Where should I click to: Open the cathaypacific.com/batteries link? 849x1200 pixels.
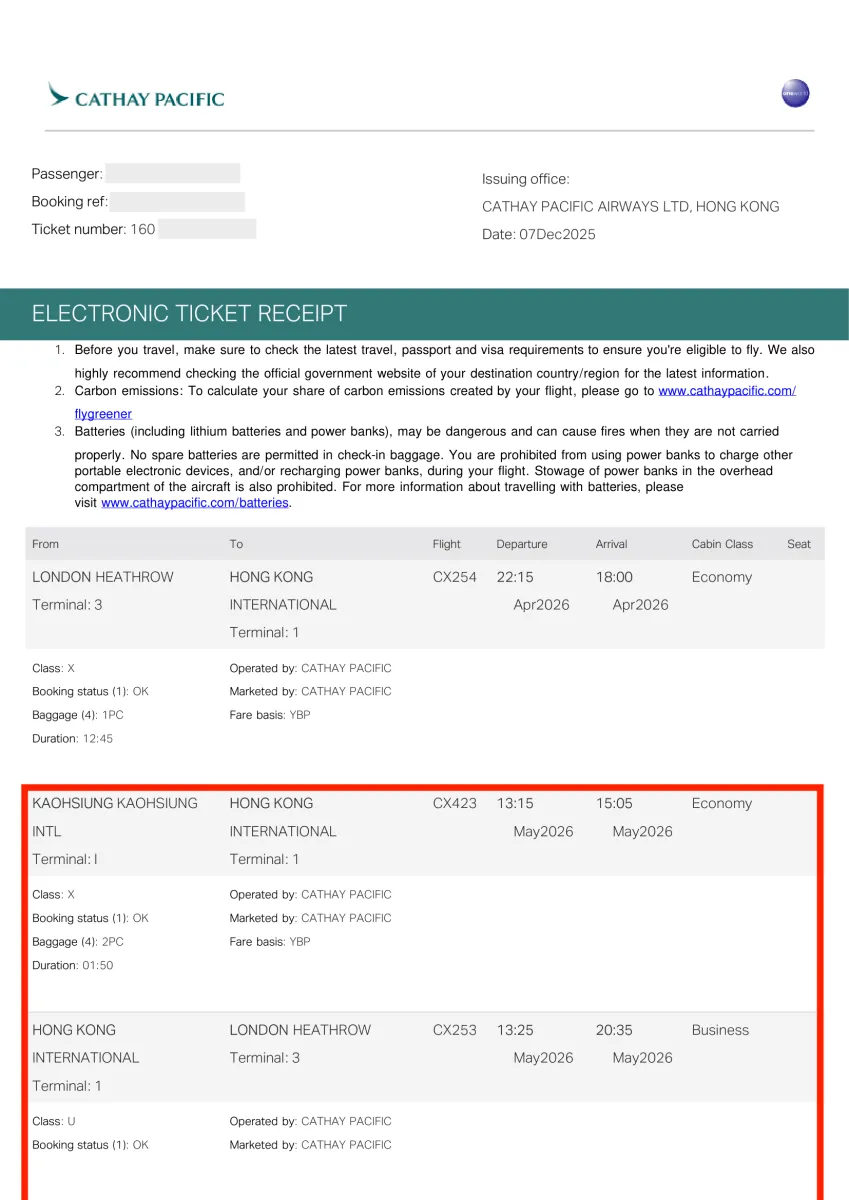pos(195,503)
